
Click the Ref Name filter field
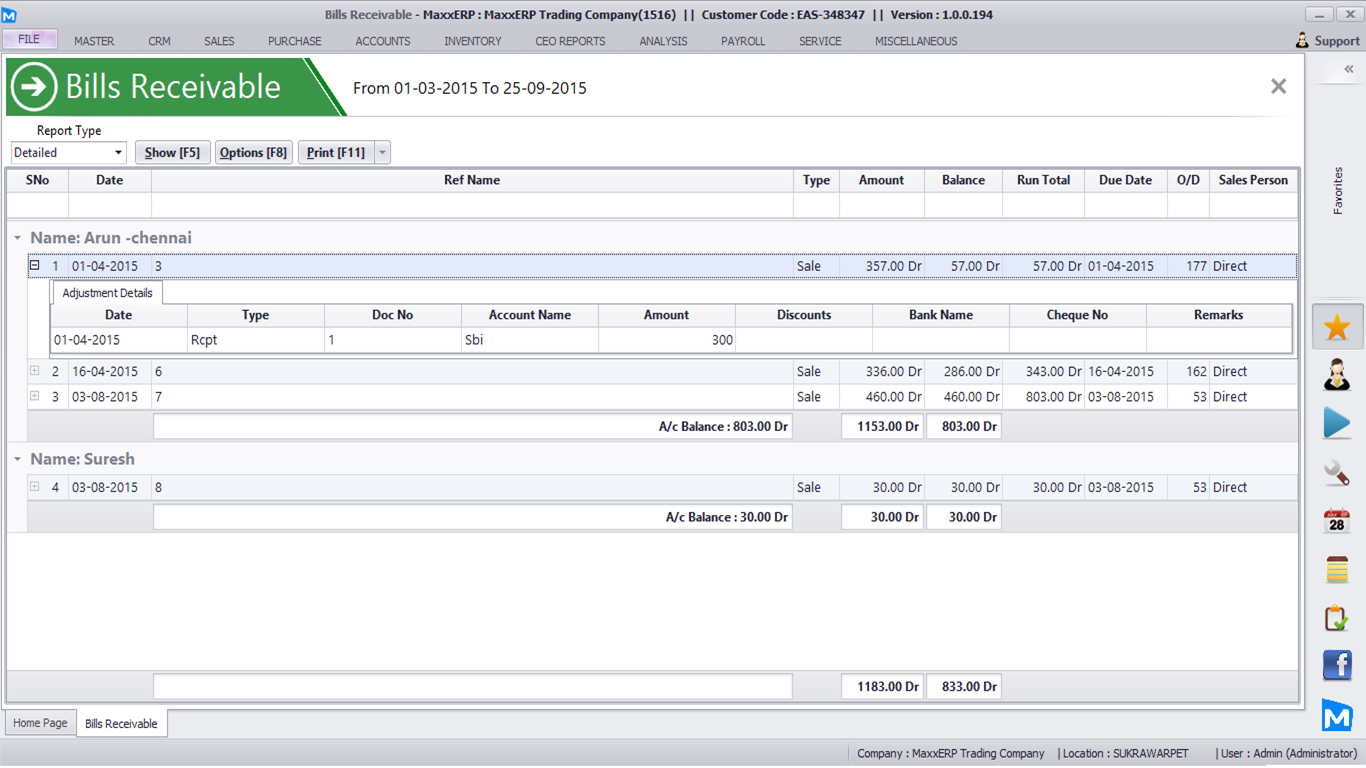tap(471, 205)
